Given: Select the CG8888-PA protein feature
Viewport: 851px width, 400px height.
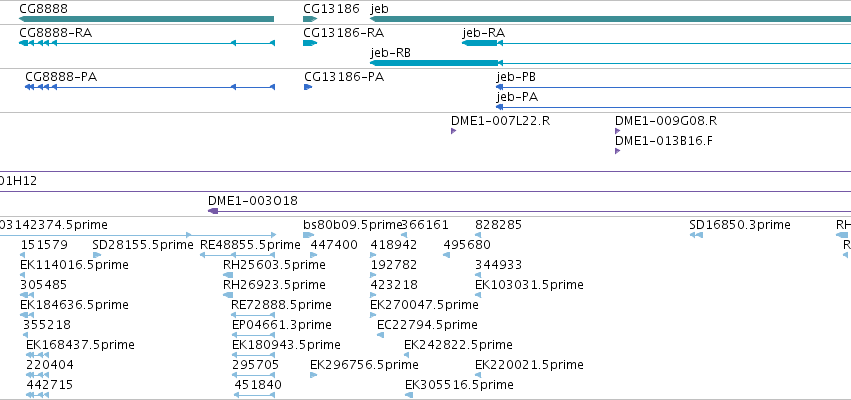Looking at the screenshot, I should pyautogui.click(x=150, y=87).
